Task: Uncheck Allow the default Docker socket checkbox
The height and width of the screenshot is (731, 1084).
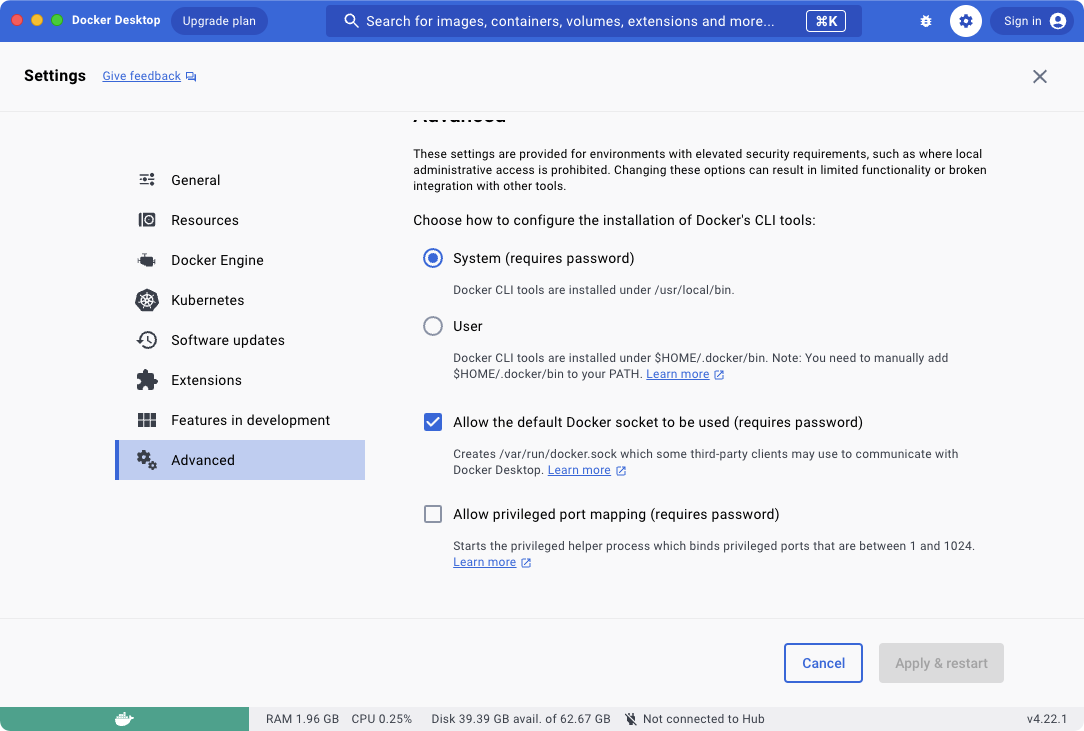Action: 433,422
